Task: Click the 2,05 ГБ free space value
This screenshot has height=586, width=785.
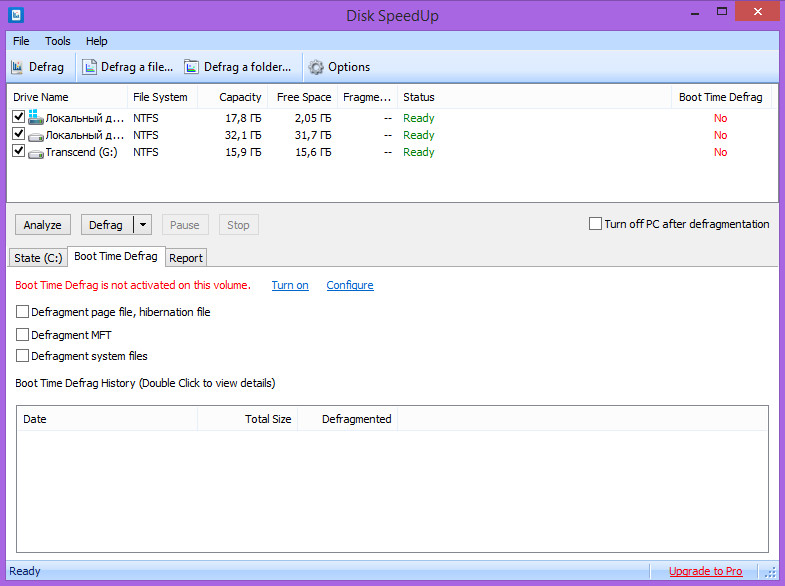Action: [313, 118]
